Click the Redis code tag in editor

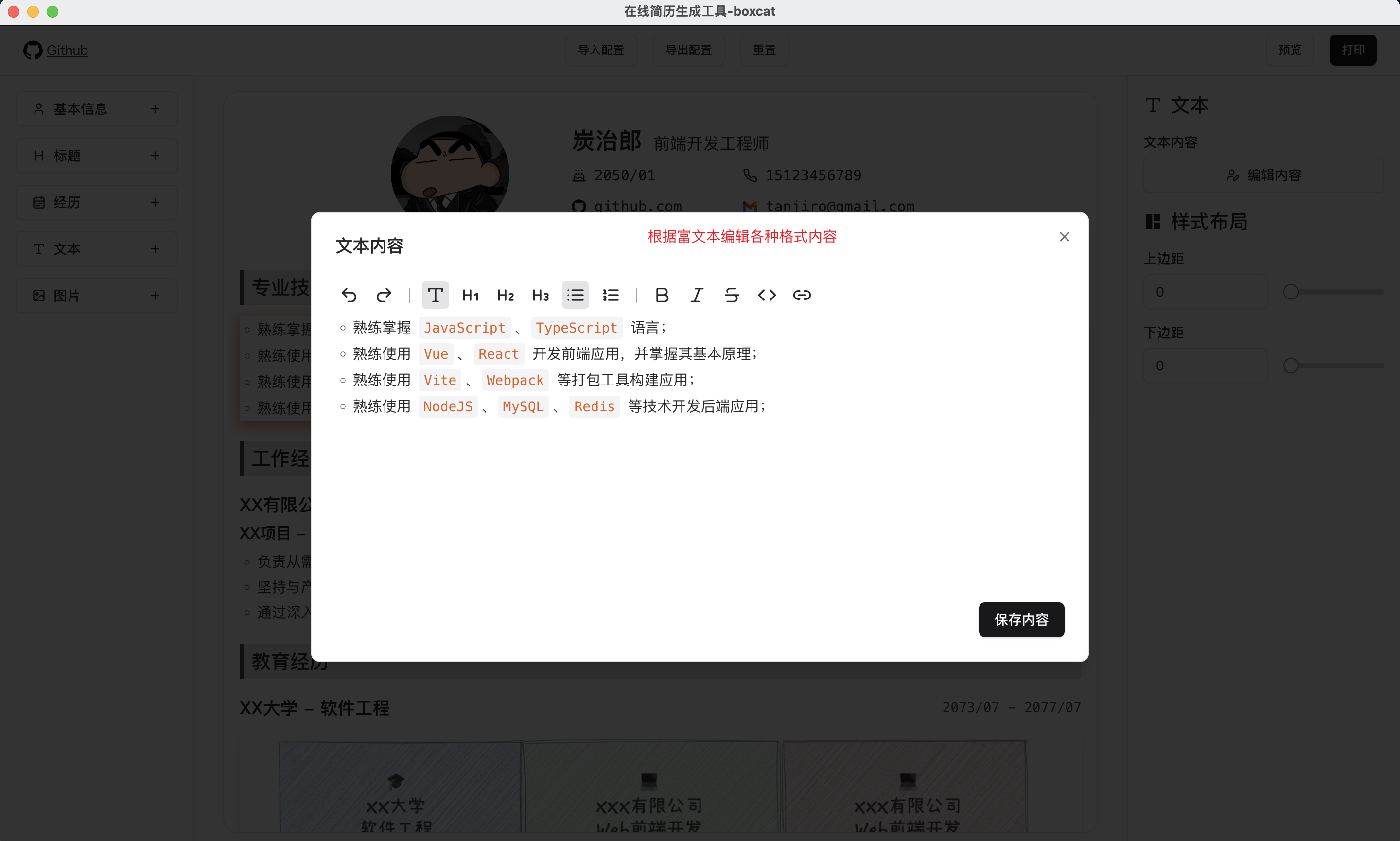(x=595, y=407)
